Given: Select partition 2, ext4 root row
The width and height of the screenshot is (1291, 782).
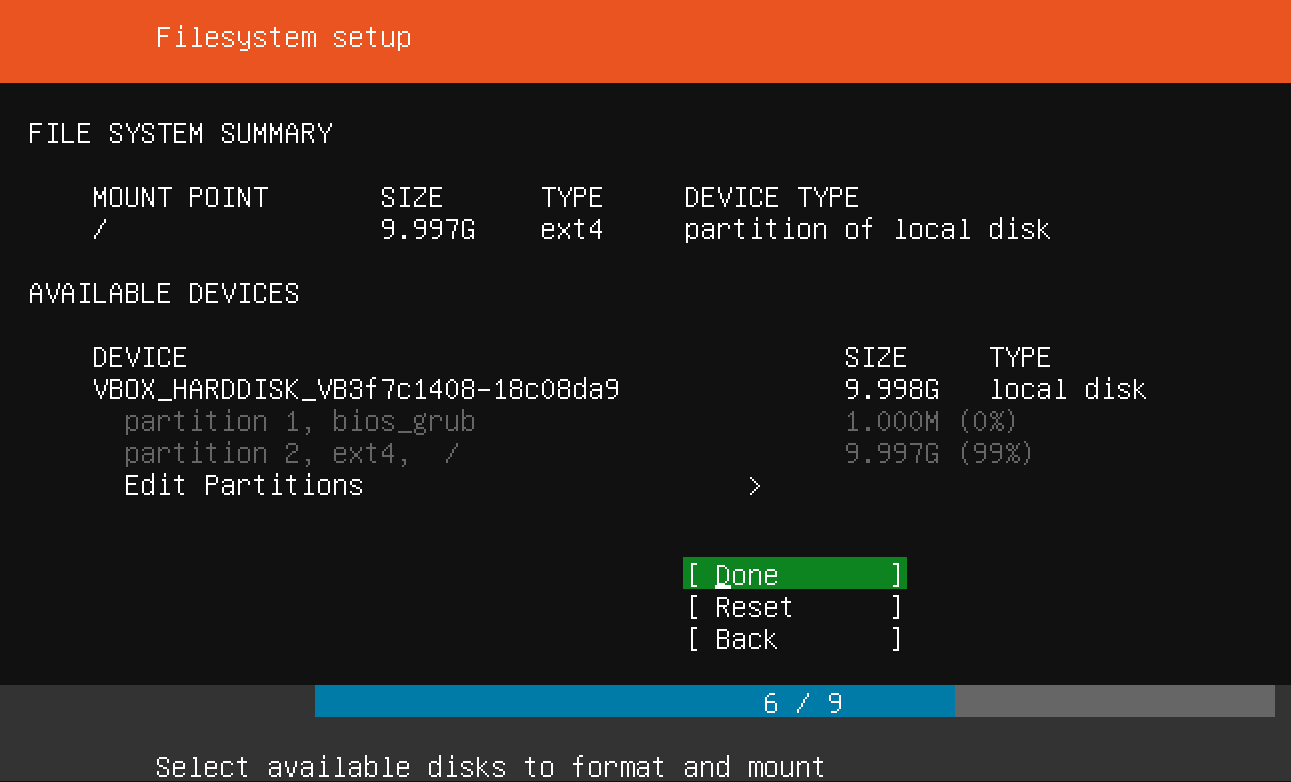Looking at the screenshot, I should 291,454.
